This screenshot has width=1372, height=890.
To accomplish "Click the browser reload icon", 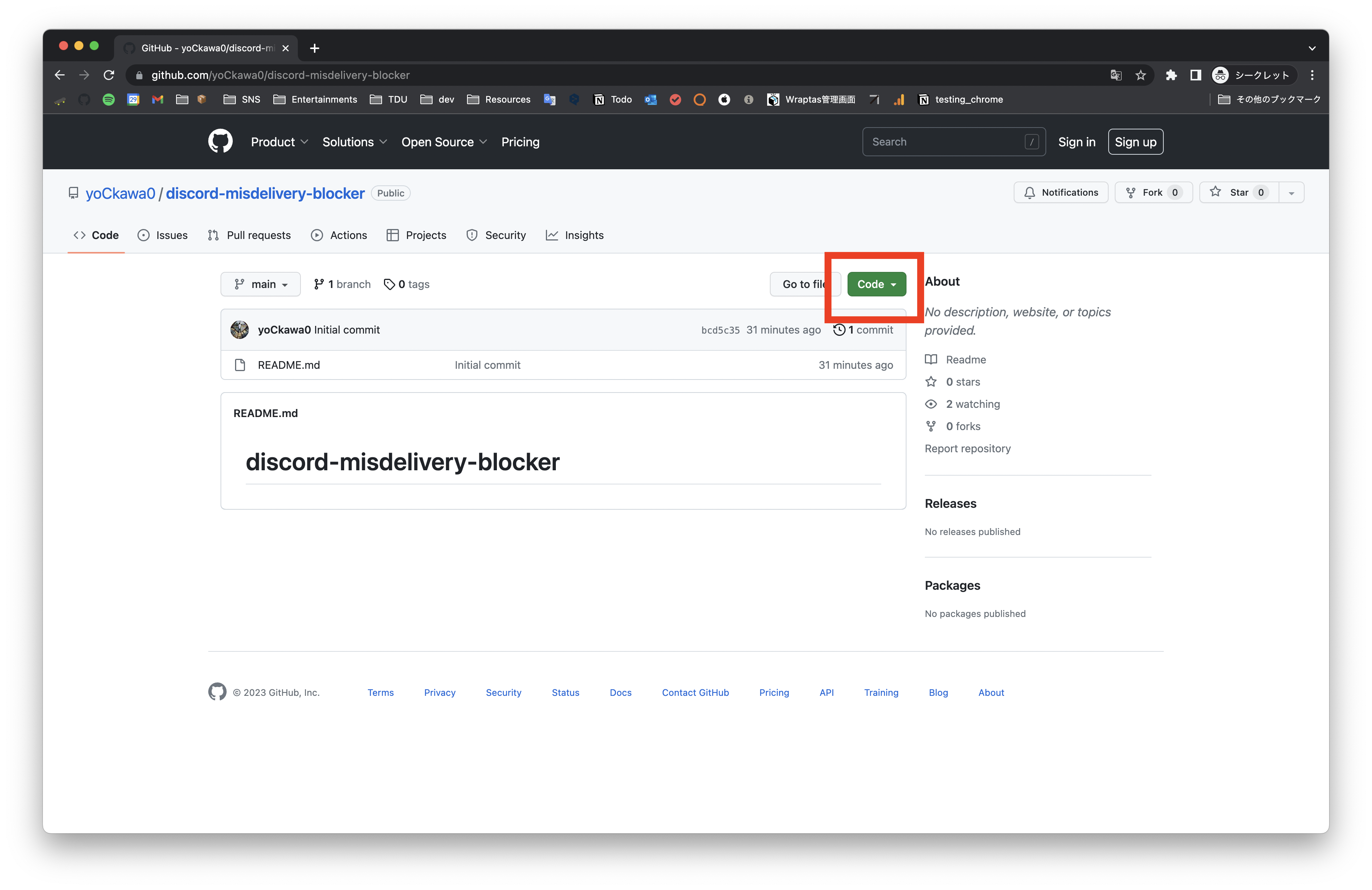I will click(x=108, y=75).
